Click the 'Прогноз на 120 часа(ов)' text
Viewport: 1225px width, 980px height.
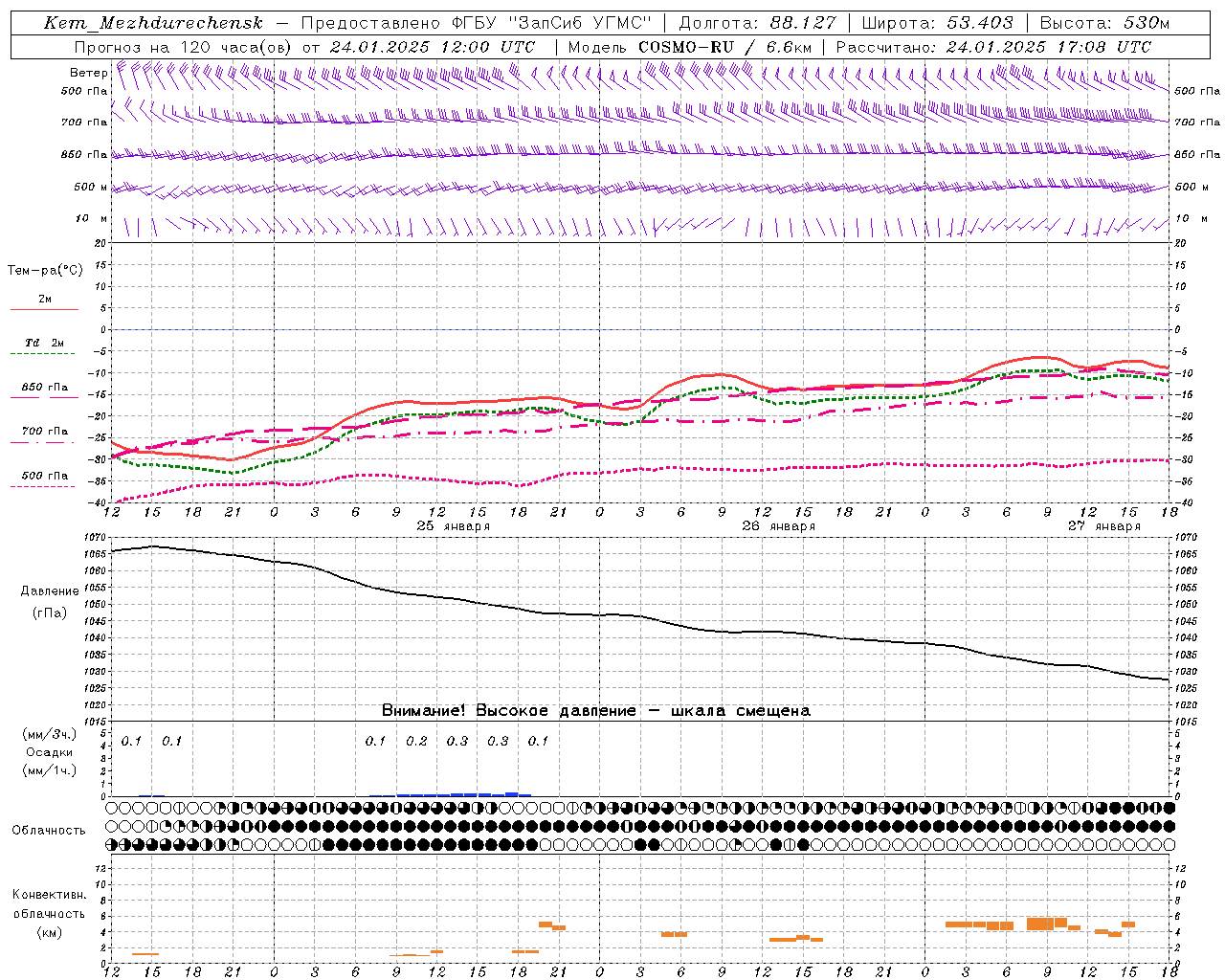[x=185, y=47]
